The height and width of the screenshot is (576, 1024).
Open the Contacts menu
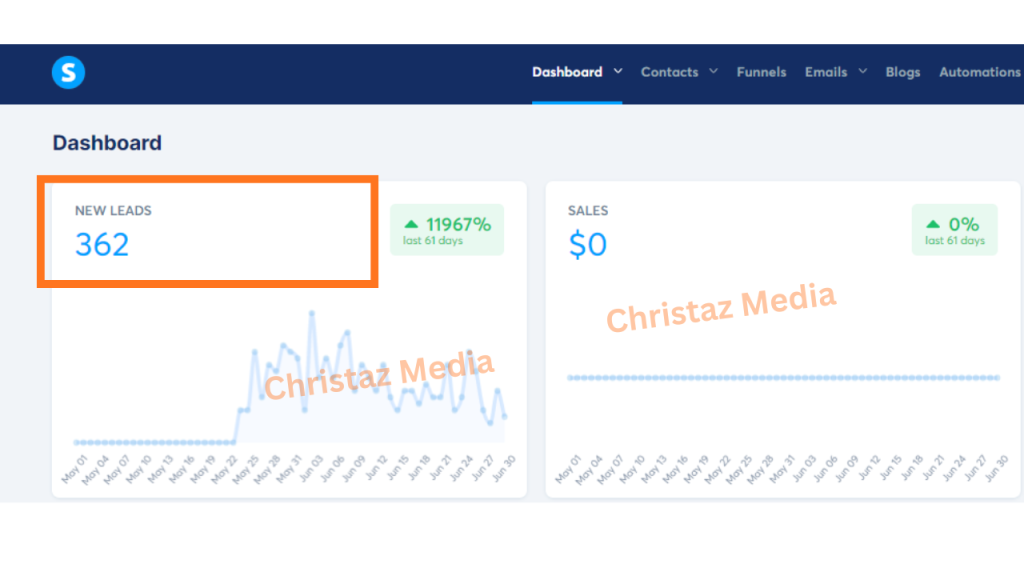[x=669, y=72]
